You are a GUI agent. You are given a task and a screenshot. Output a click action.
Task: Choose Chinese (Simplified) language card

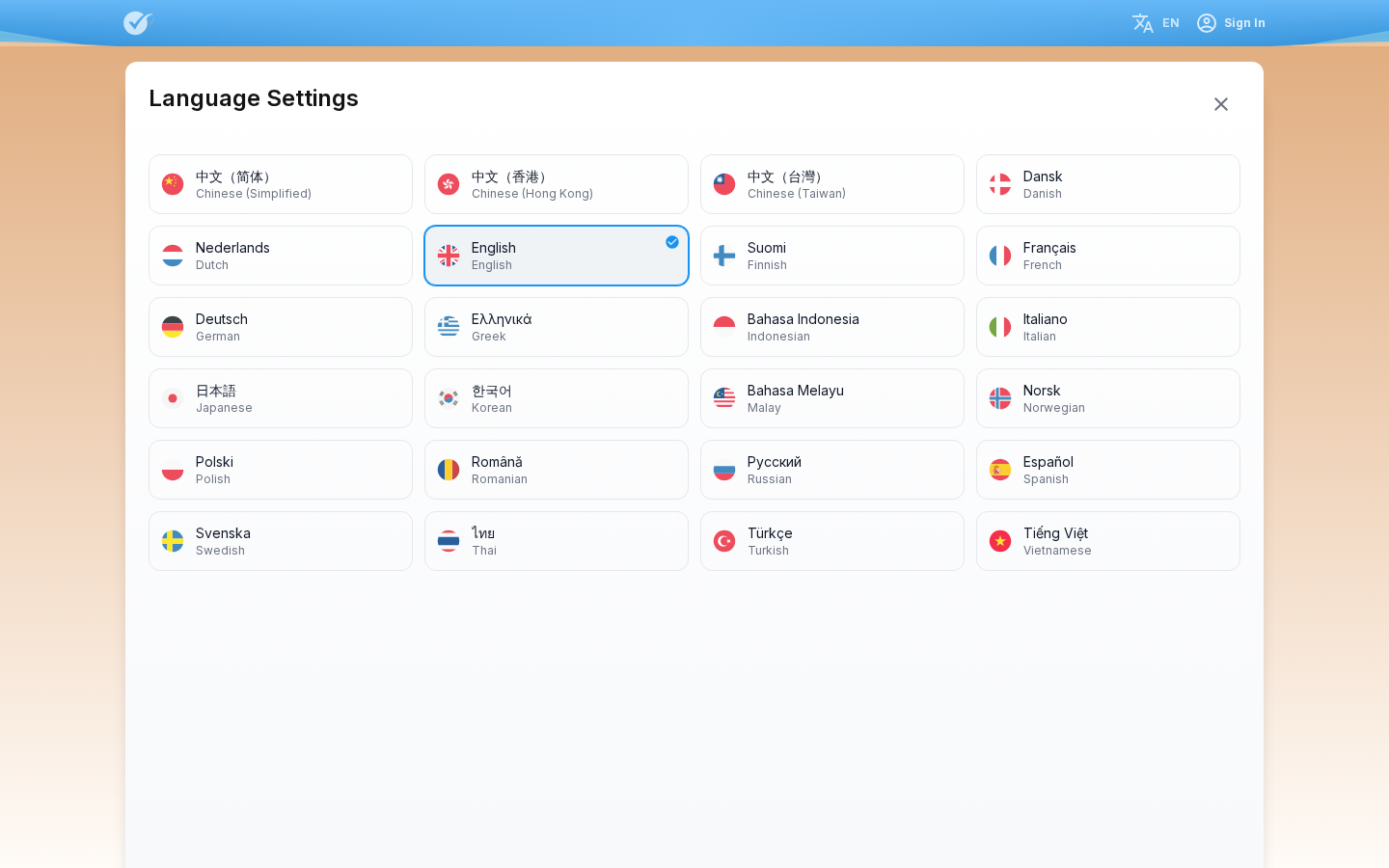tap(281, 184)
